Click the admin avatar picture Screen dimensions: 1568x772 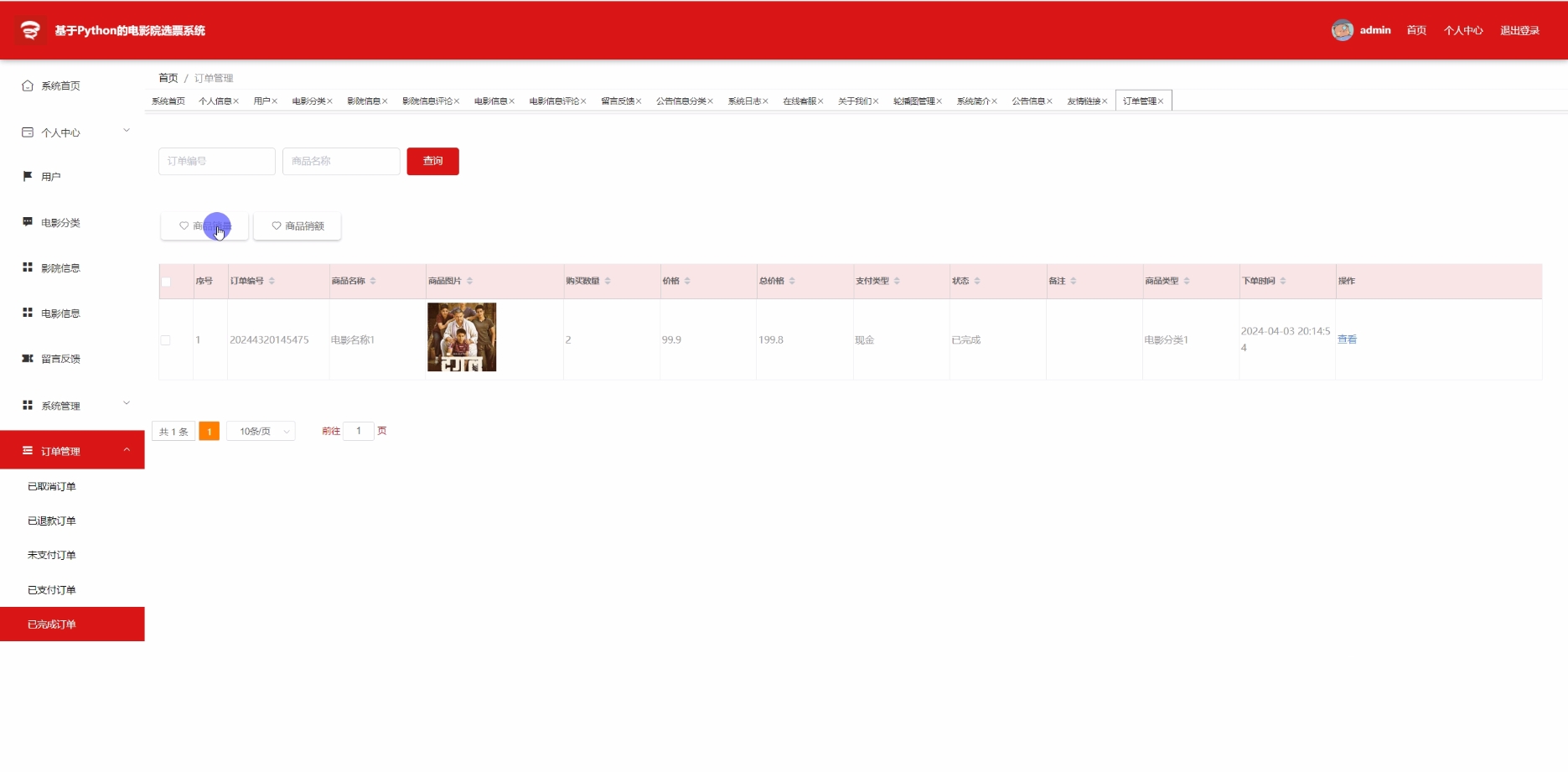(1343, 30)
